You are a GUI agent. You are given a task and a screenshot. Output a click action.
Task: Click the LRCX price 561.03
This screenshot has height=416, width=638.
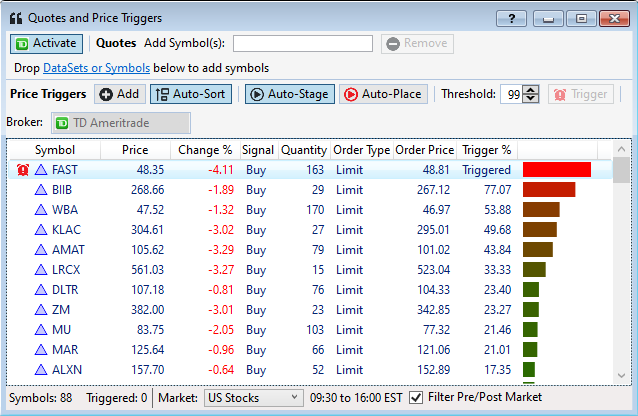coord(147,269)
